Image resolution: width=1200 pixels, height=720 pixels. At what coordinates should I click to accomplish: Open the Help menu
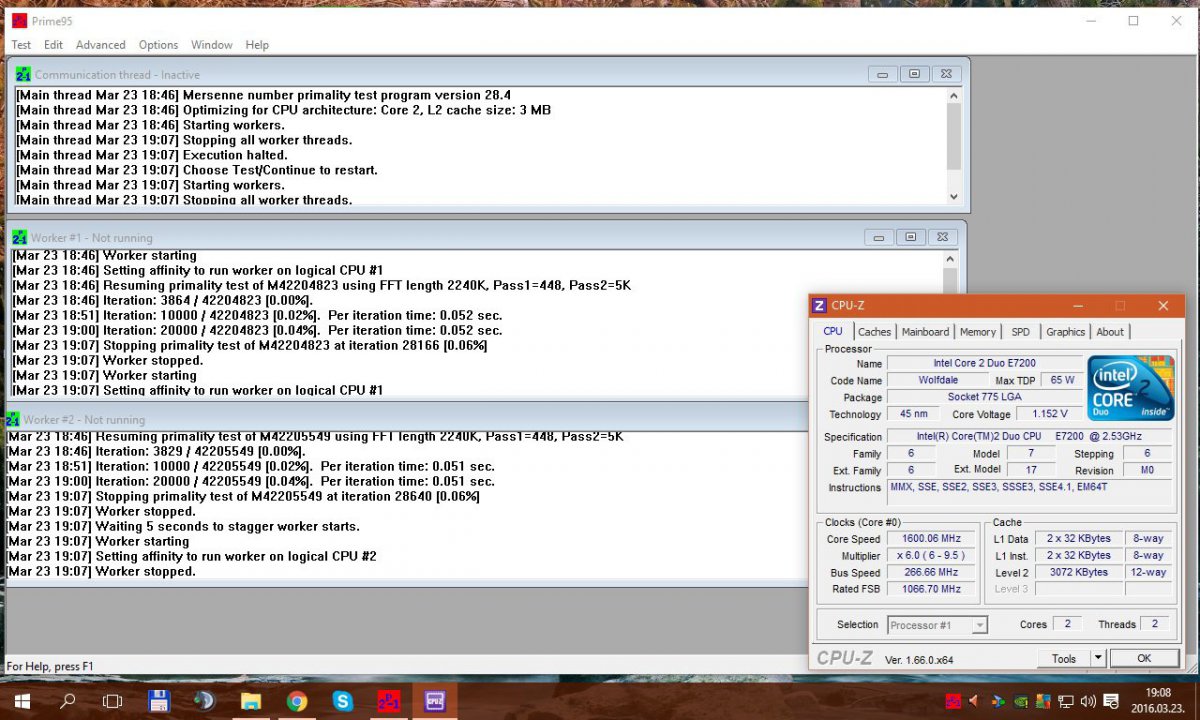click(257, 45)
